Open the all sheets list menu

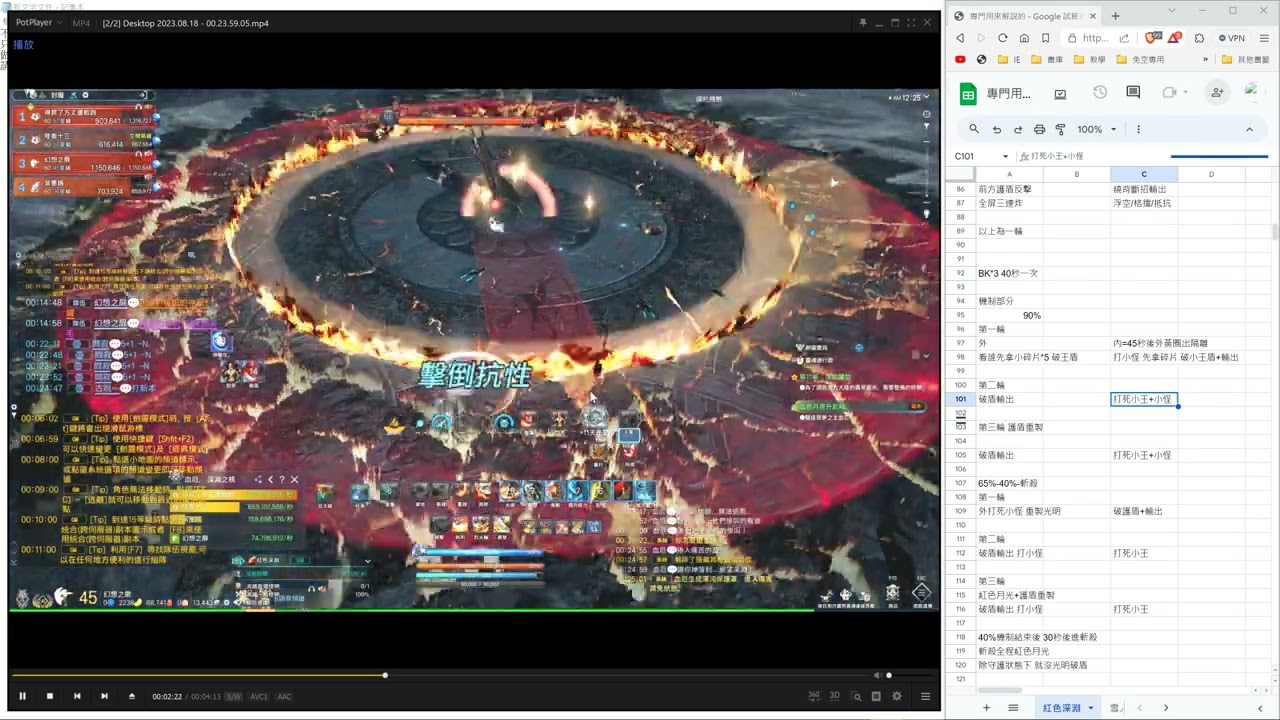pos(1013,708)
